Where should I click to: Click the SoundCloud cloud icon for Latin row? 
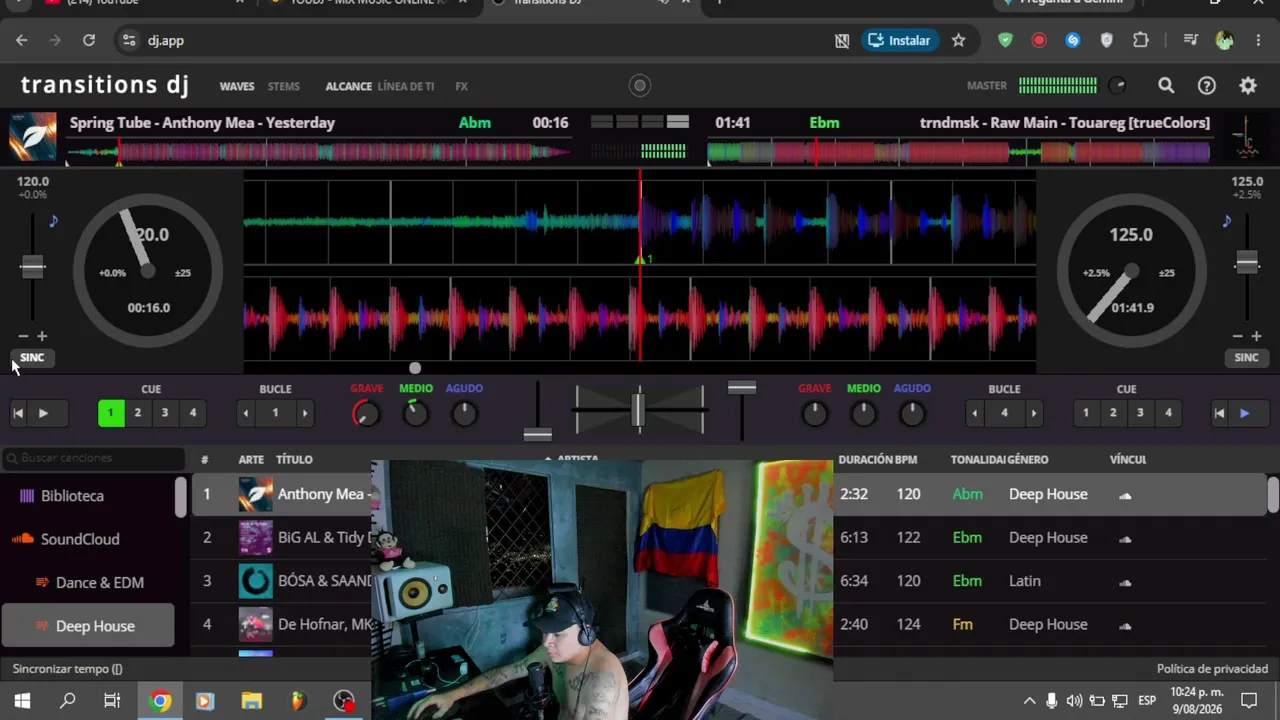[1125, 581]
